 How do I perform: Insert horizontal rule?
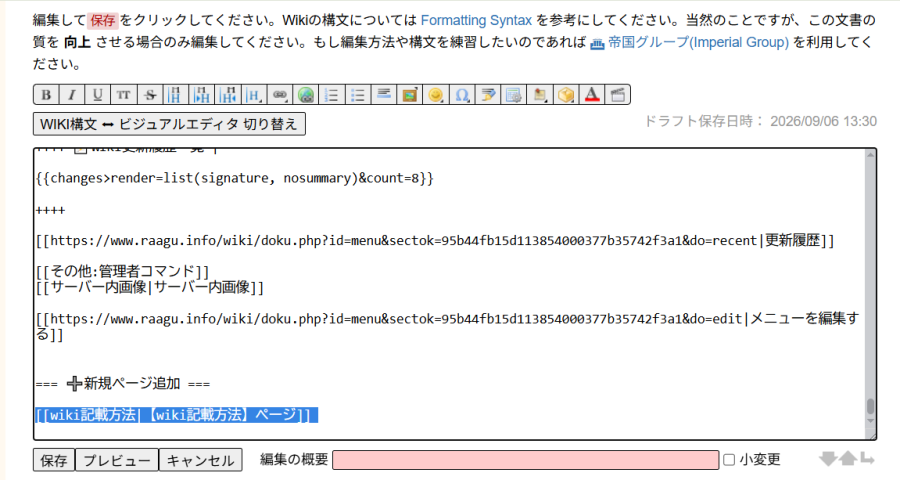coord(384,95)
